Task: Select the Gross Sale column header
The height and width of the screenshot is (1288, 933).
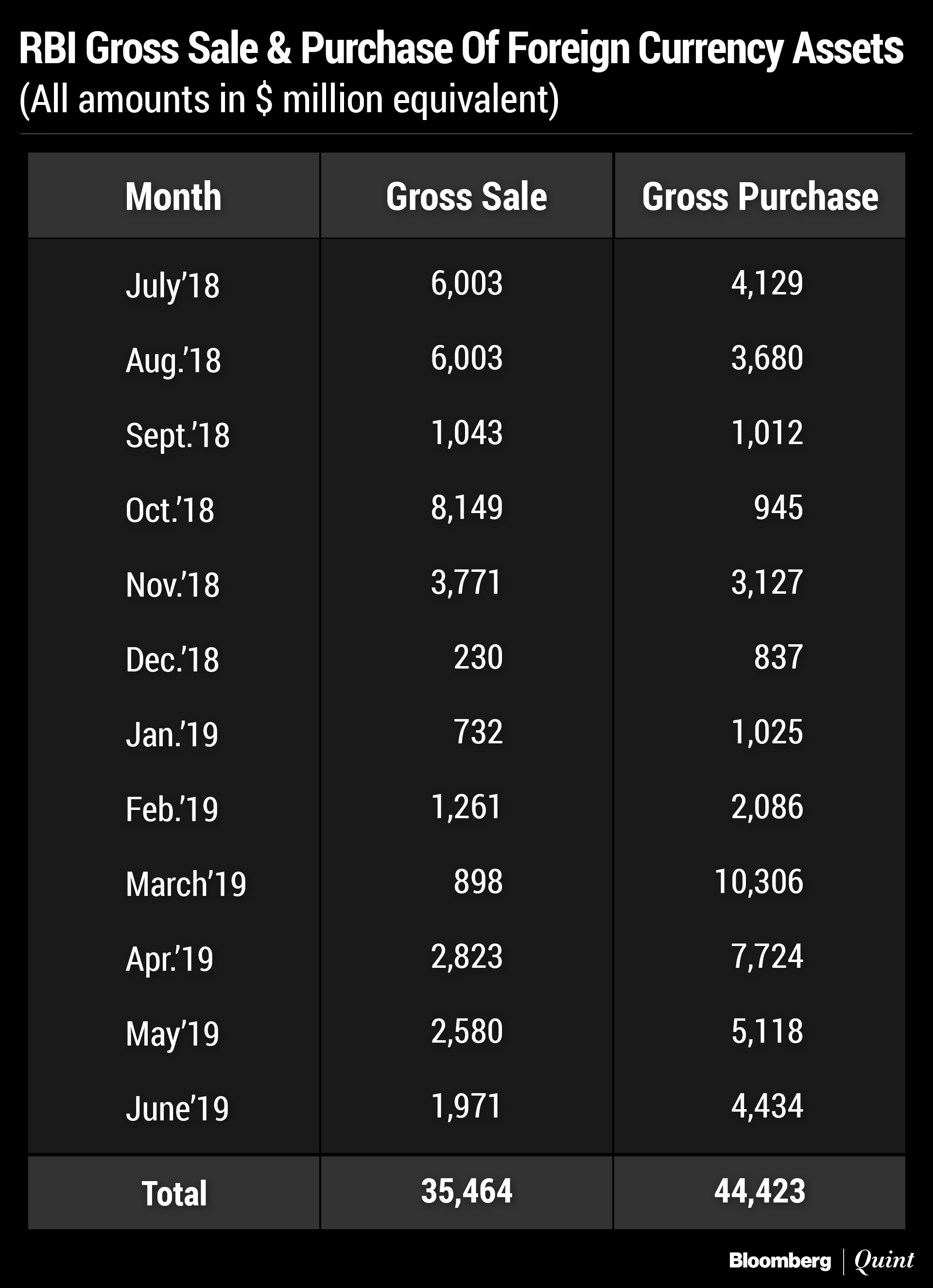Action: 466,196
